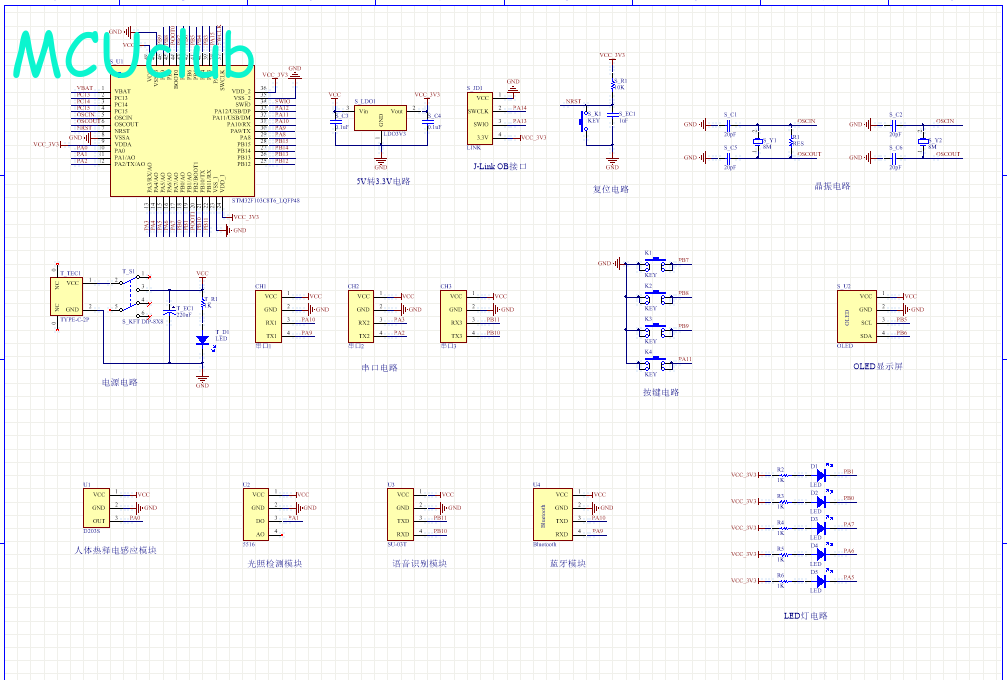
Task: Select the CH1 serial port header
Action: [x=269, y=315]
